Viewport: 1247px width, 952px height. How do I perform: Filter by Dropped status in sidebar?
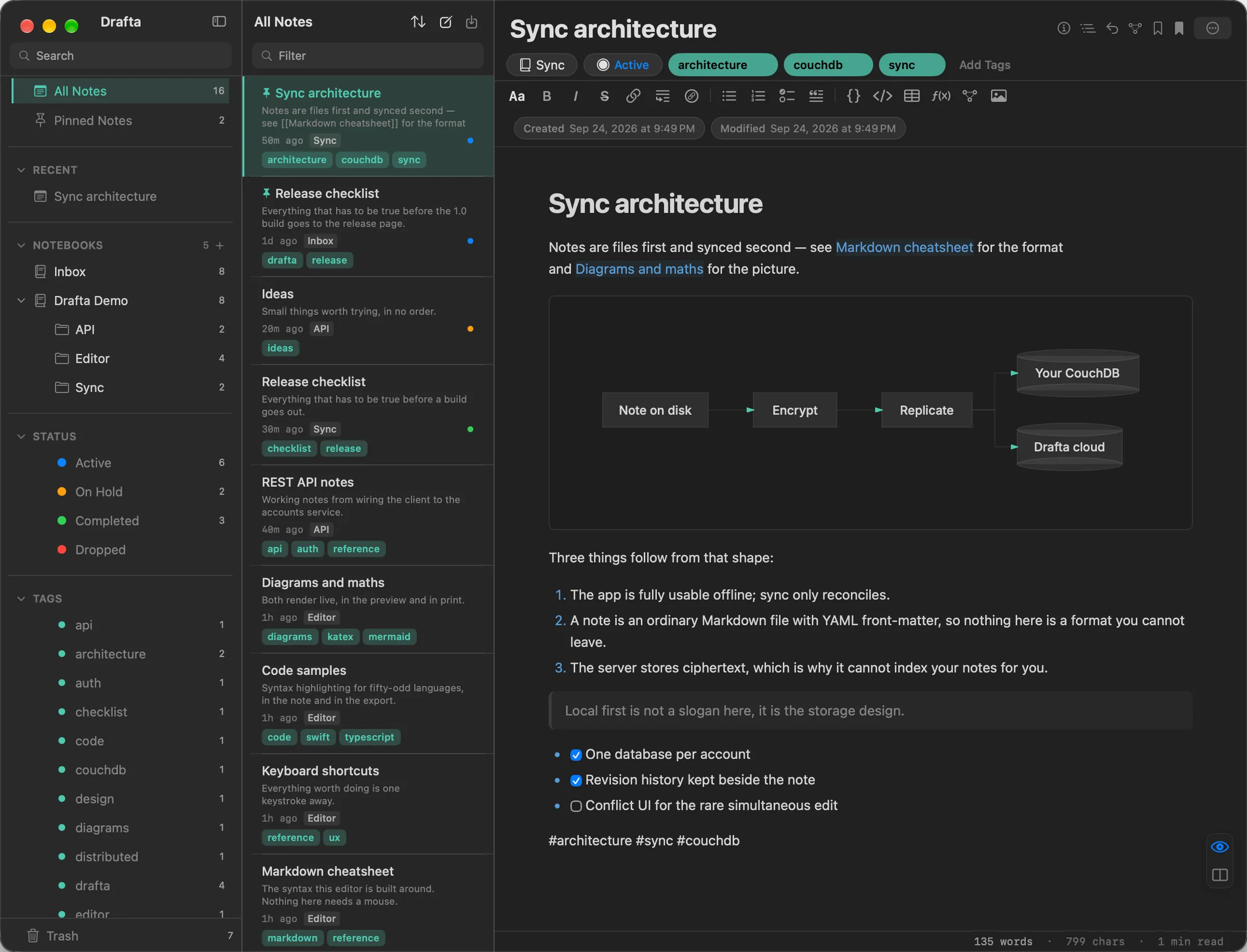click(120, 549)
